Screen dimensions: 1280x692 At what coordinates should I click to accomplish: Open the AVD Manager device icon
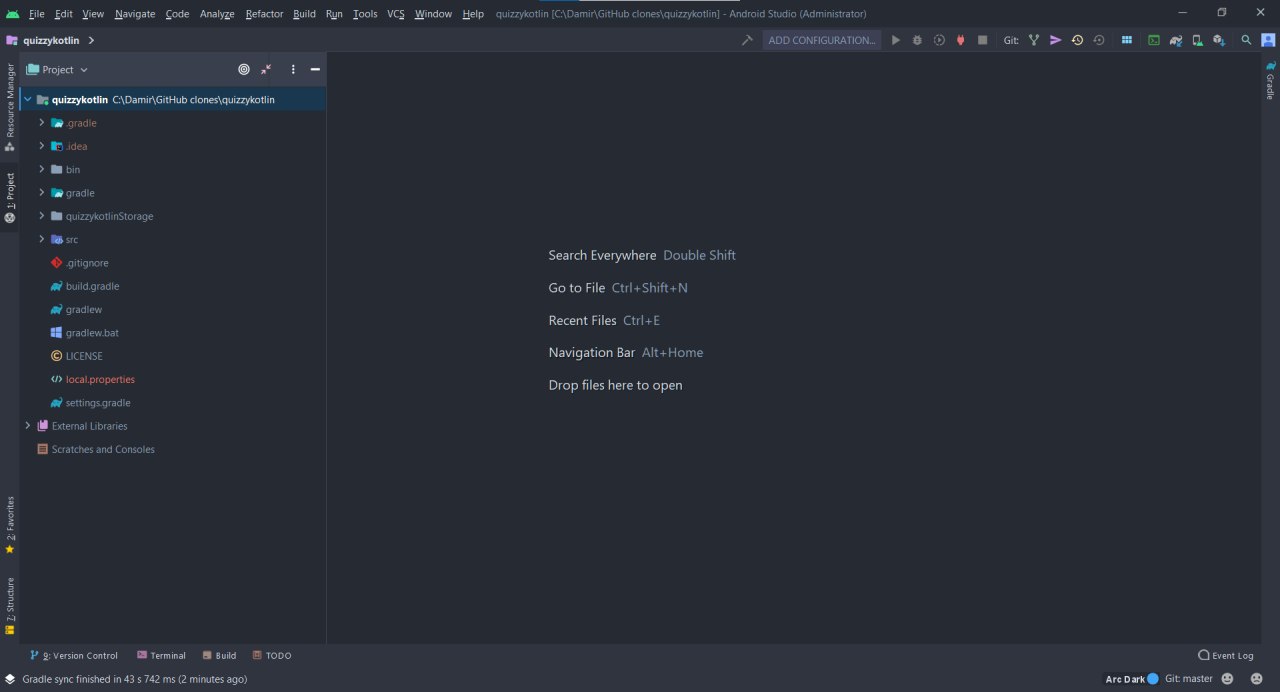tap(1197, 40)
